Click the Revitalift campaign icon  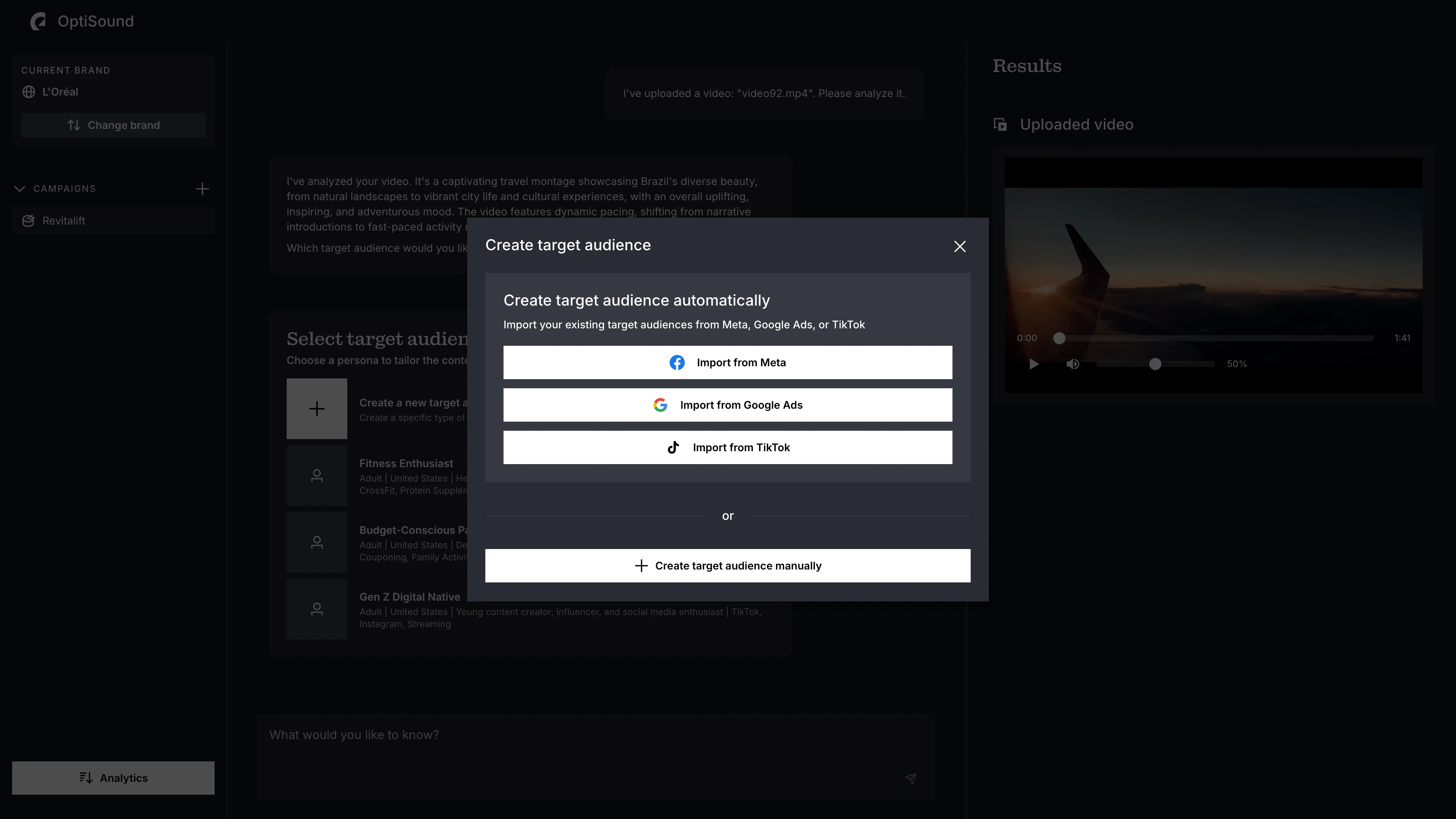[x=28, y=220]
